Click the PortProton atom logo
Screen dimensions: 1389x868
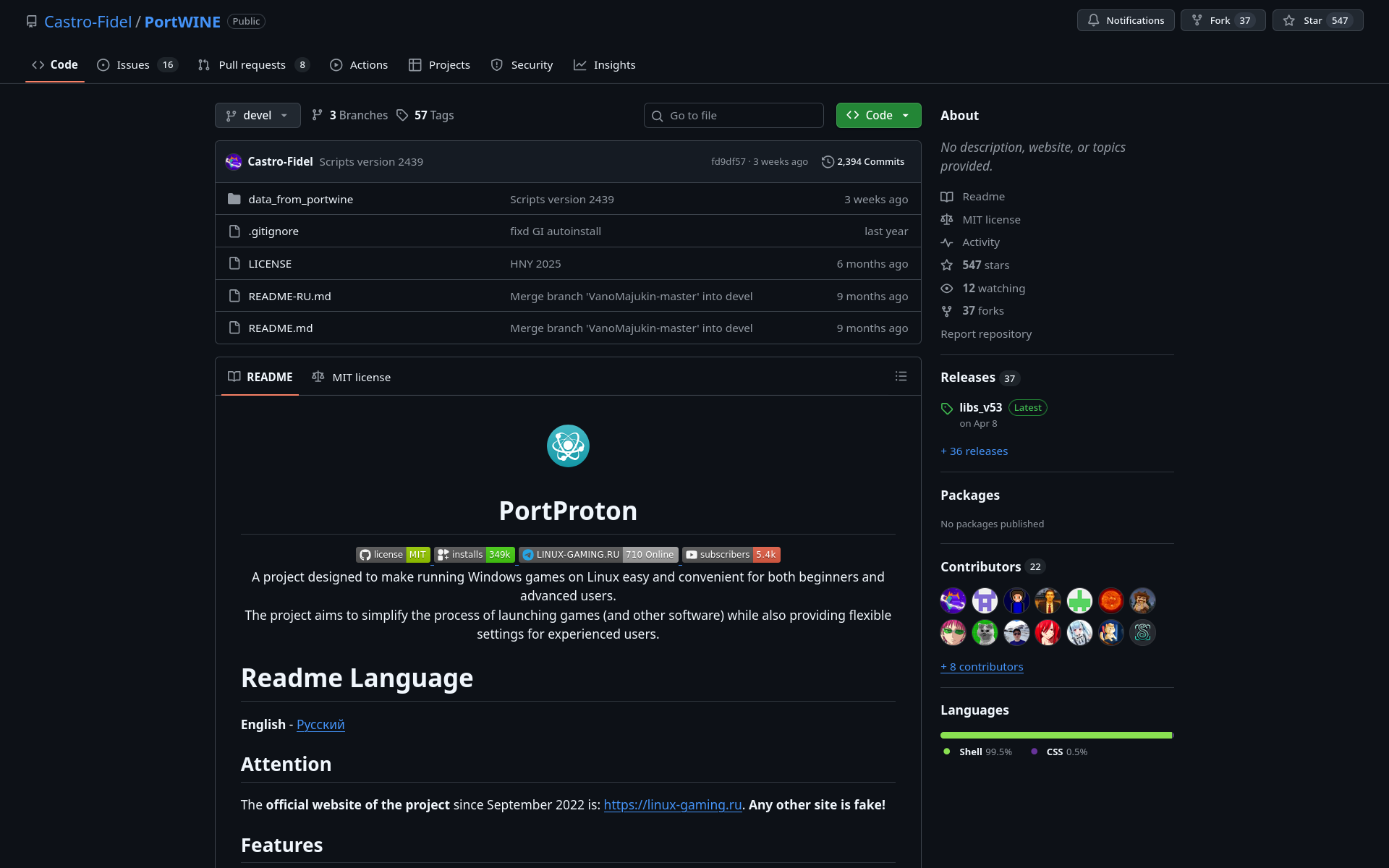(x=568, y=446)
